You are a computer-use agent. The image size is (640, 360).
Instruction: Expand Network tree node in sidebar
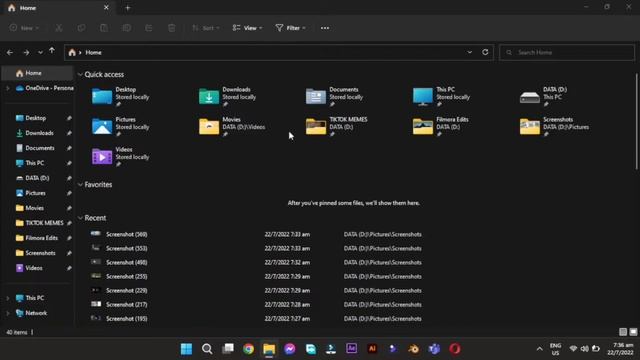coord(7,313)
